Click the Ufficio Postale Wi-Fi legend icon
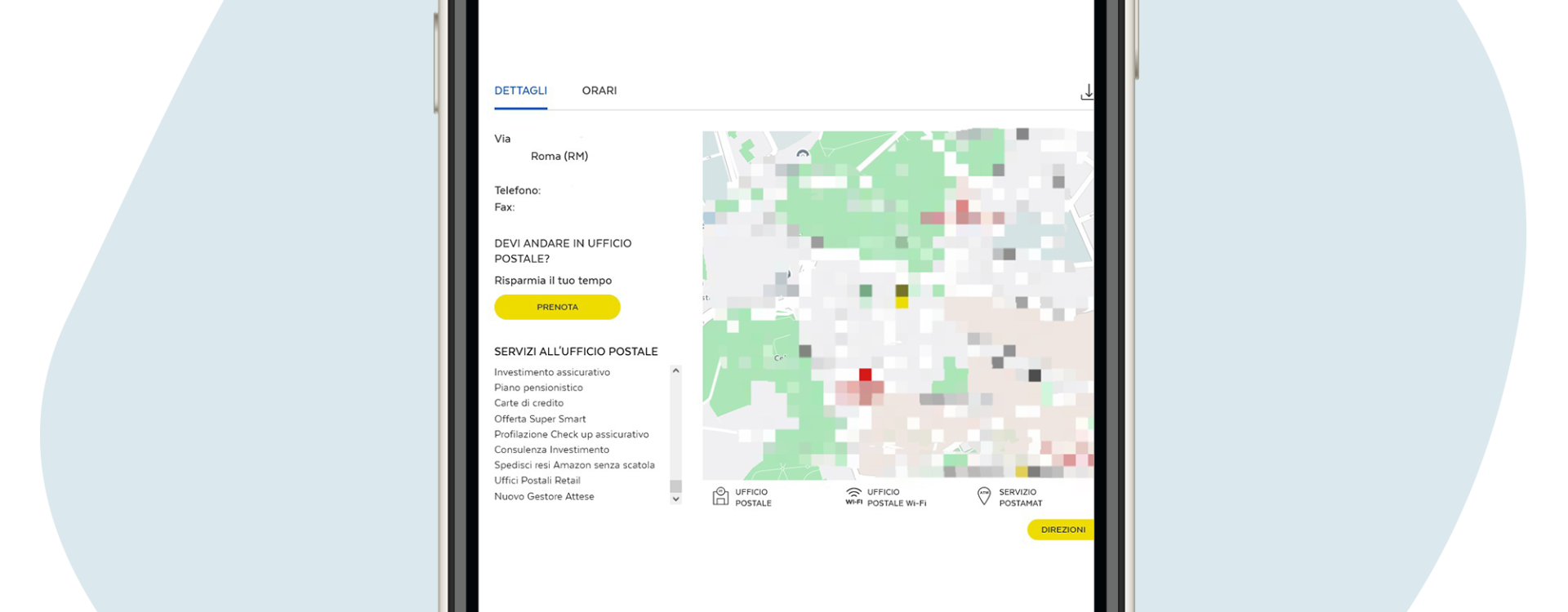1568x612 pixels. 853,496
